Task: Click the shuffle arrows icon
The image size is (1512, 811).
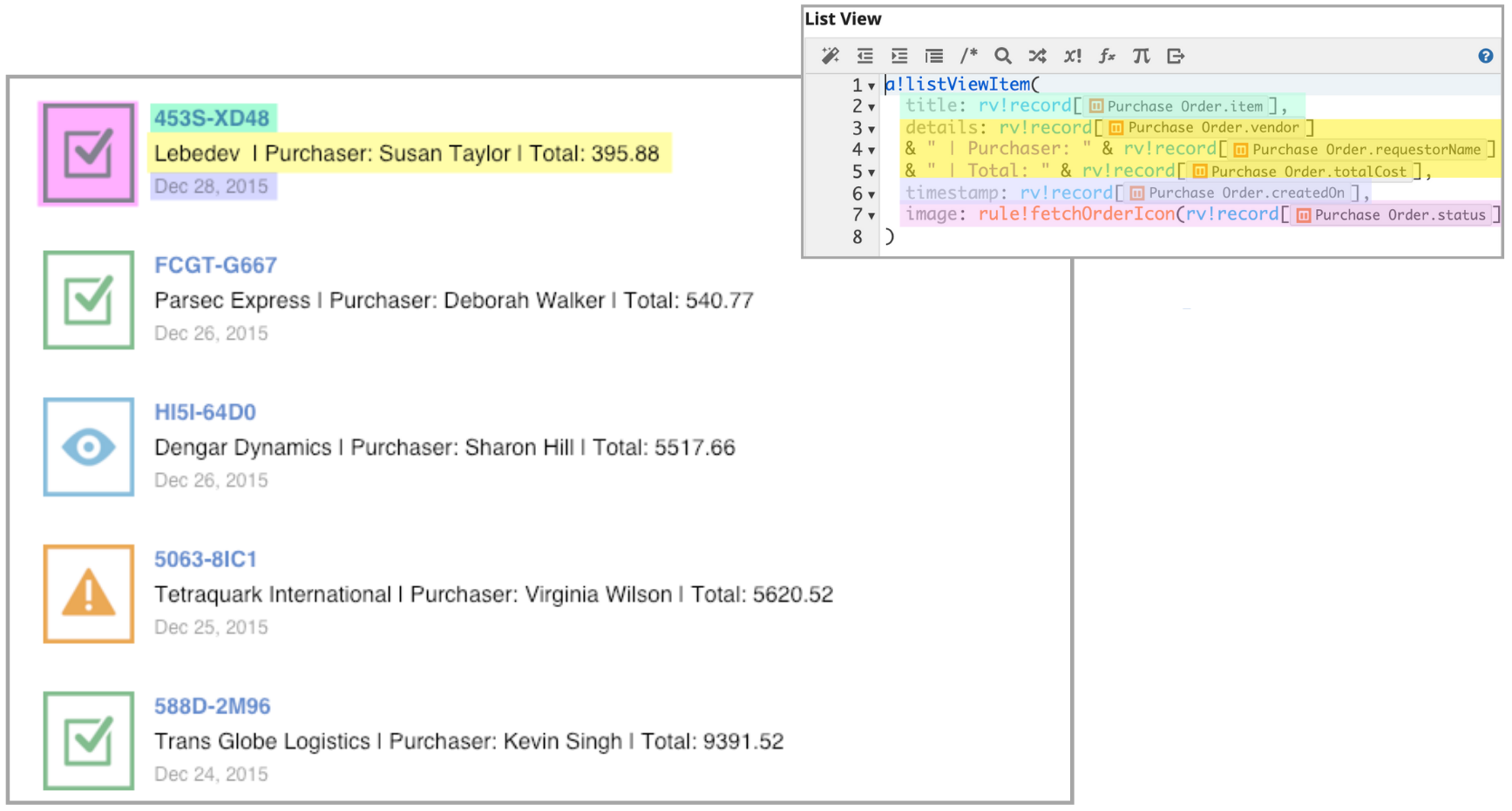Action: 1037,56
